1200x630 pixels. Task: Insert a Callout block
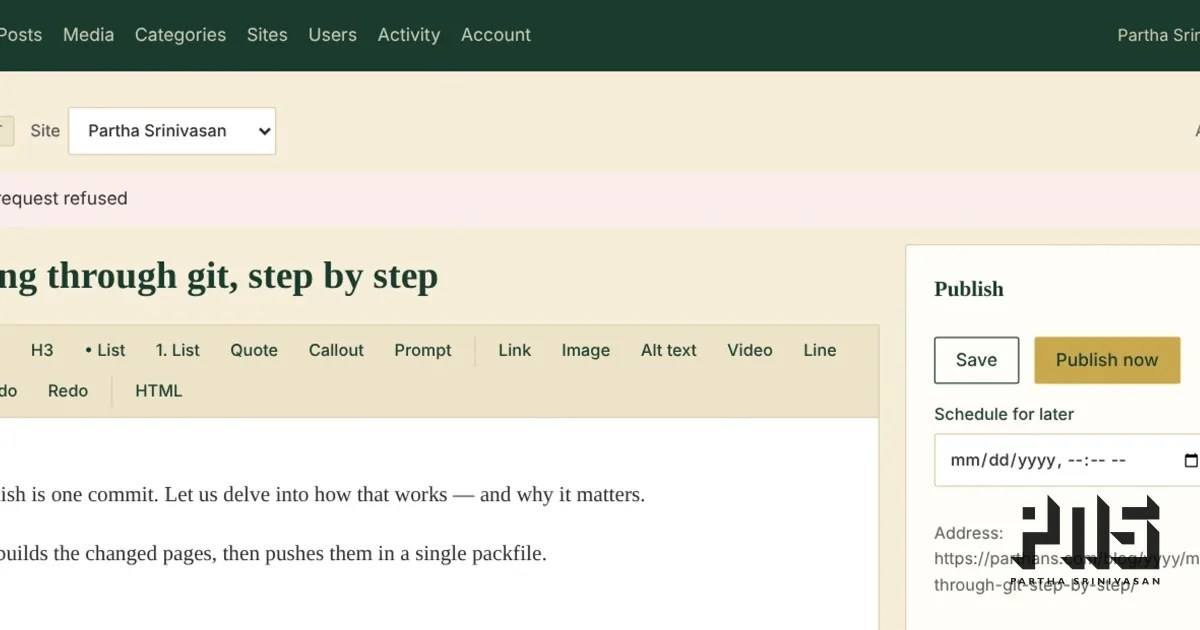336,350
